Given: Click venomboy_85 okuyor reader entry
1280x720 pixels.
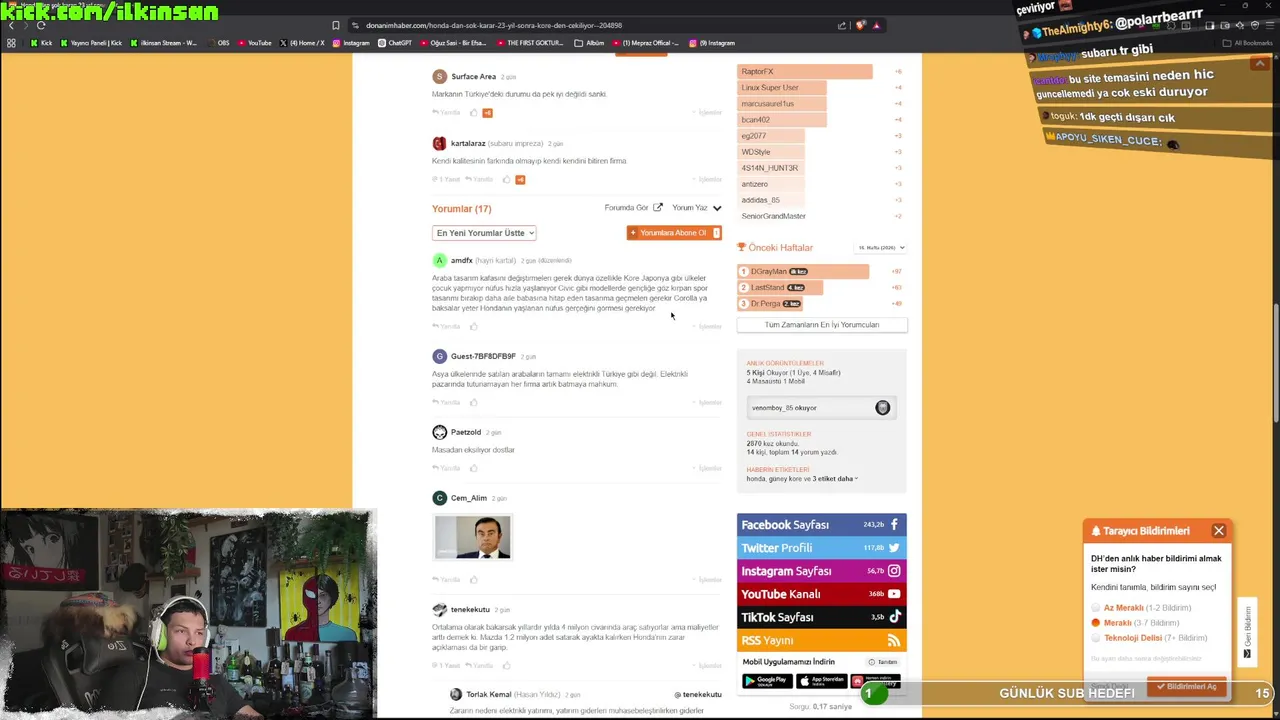Looking at the screenshot, I should pyautogui.click(x=820, y=407).
